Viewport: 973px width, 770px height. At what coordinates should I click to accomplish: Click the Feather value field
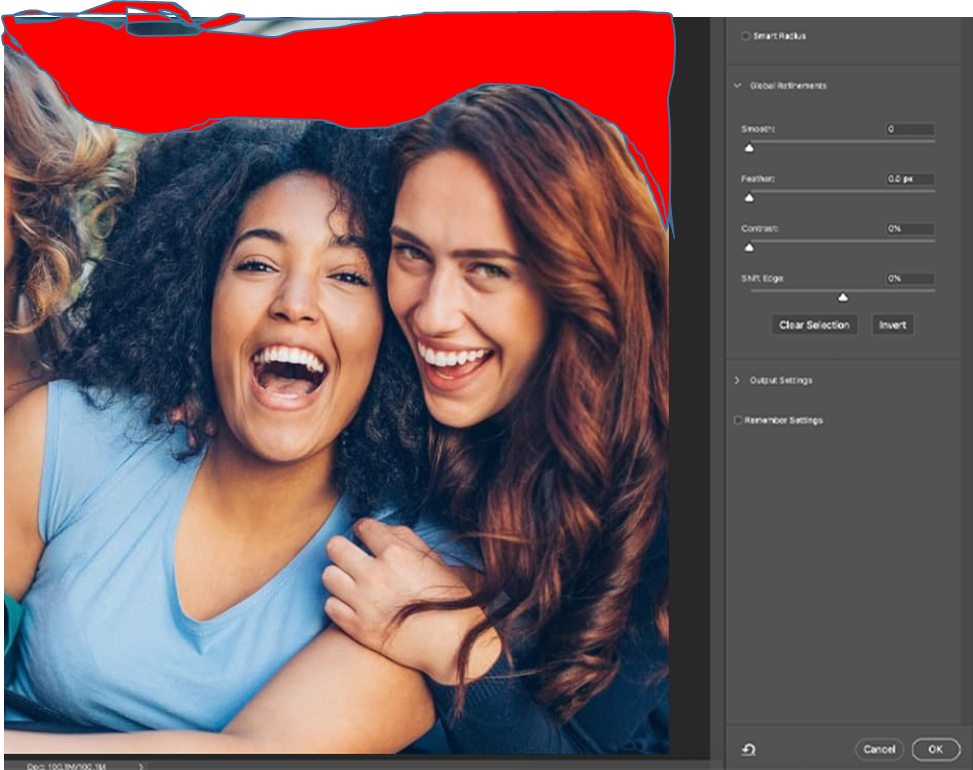(x=910, y=179)
